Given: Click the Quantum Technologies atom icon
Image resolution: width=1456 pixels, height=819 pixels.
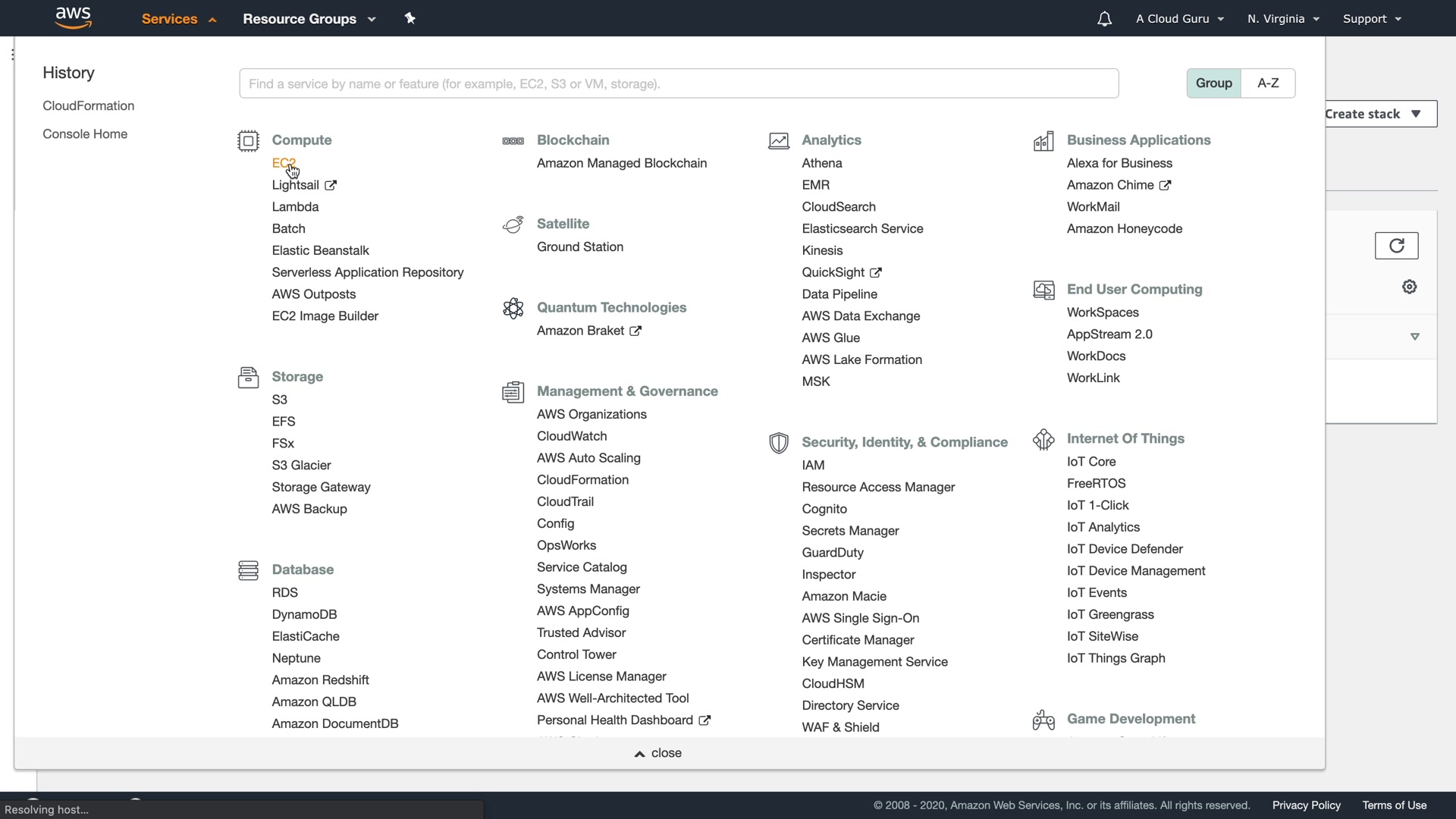Looking at the screenshot, I should (x=513, y=308).
